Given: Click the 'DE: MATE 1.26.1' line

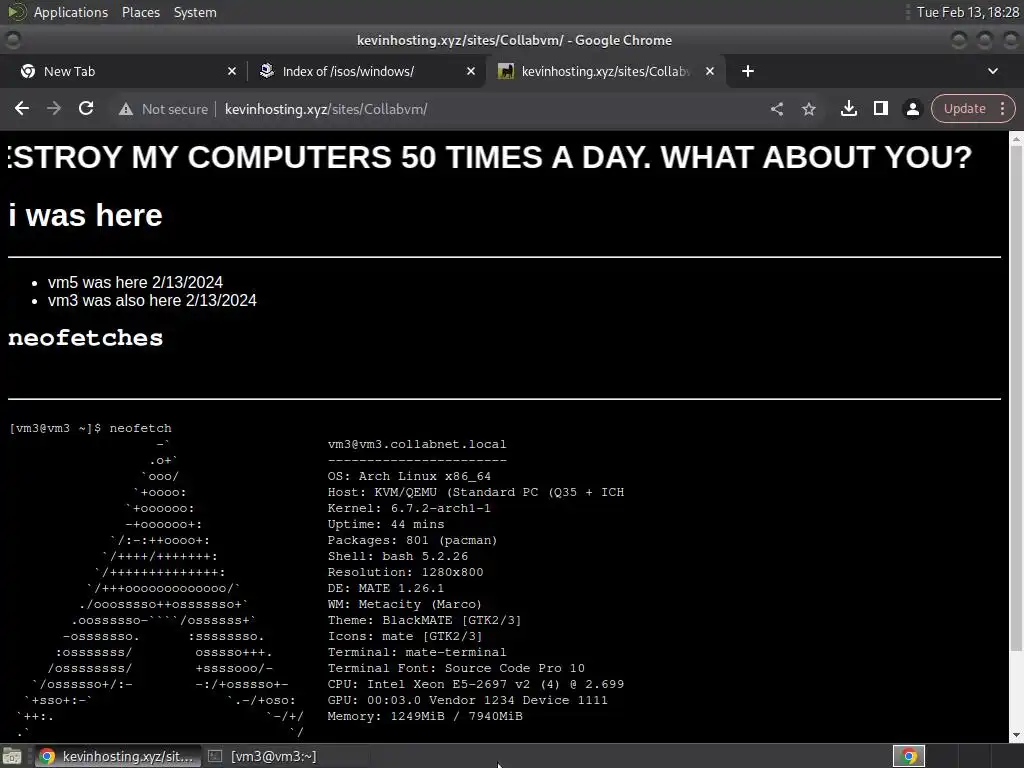Looking at the screenshot, I should (x=385, y=588).
